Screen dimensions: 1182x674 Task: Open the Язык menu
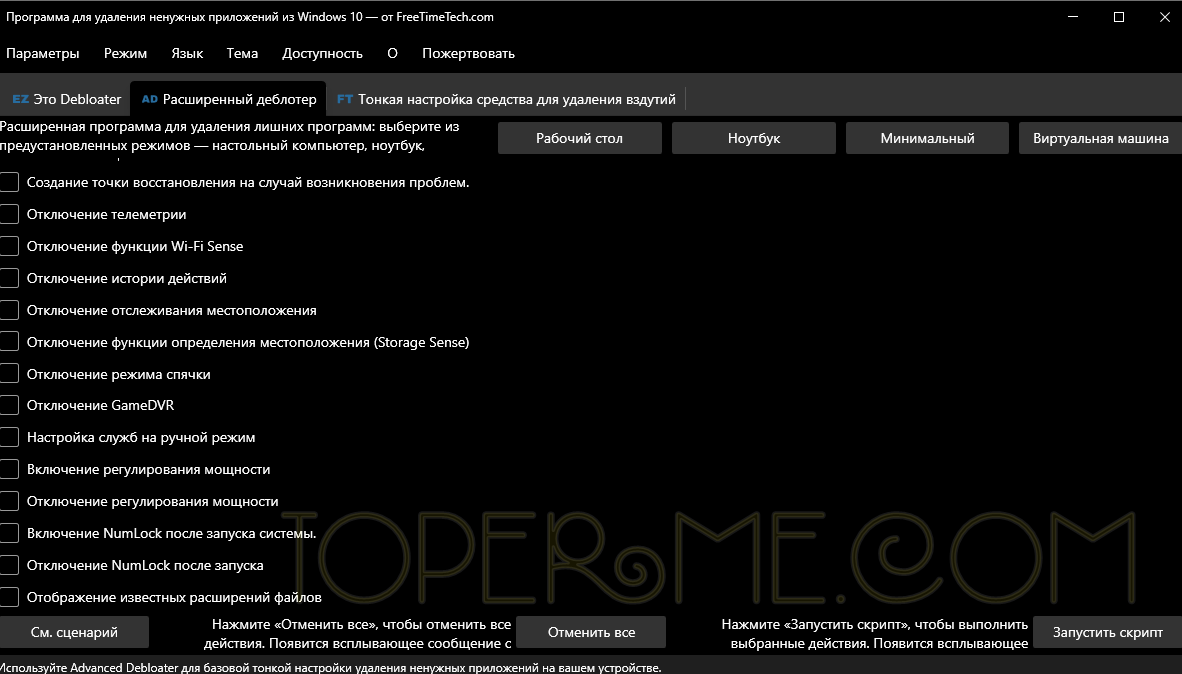pyautogui.click(x=187, y=54)
